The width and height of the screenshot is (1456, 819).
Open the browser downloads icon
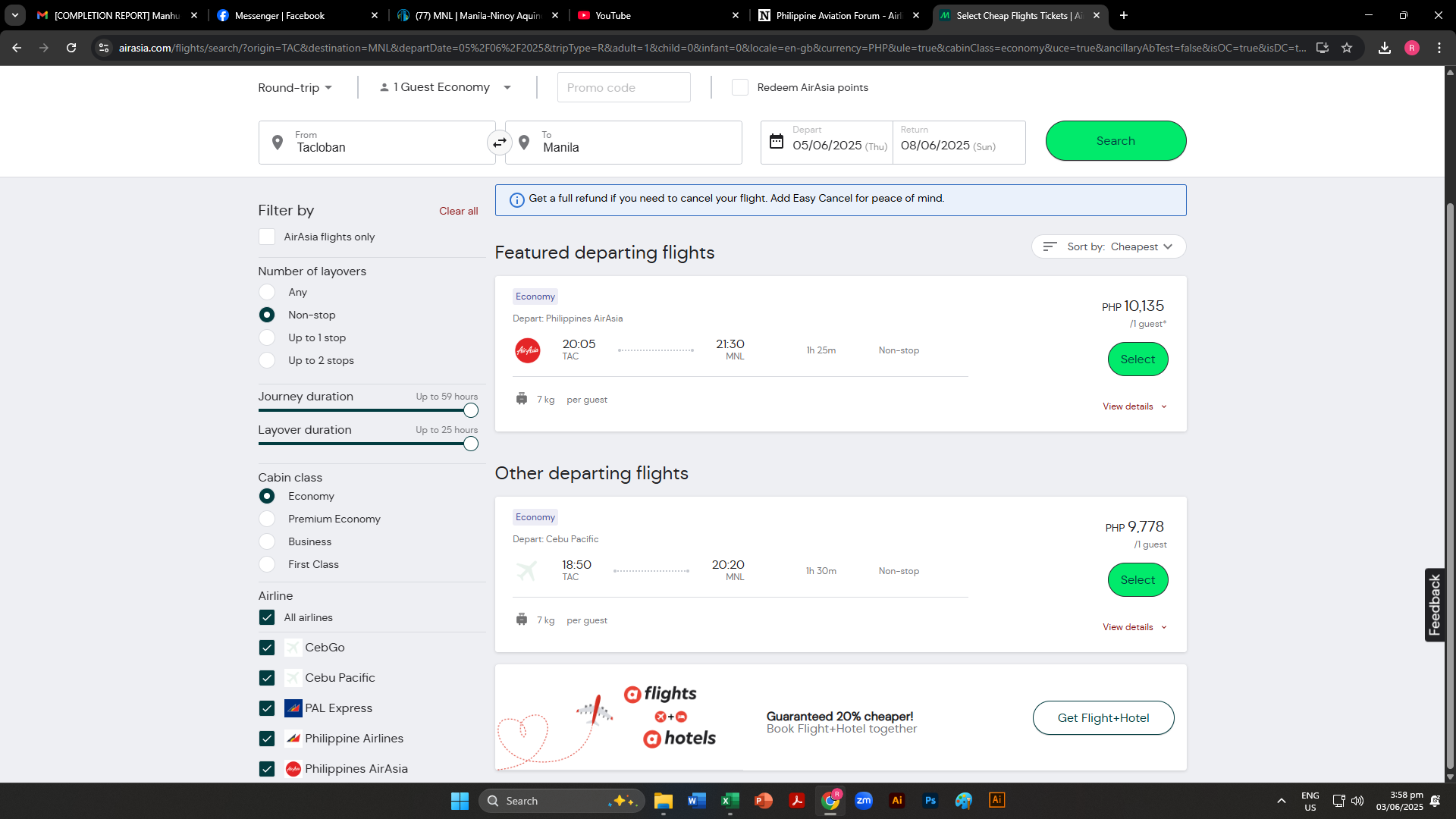[x=1384, y=48]
